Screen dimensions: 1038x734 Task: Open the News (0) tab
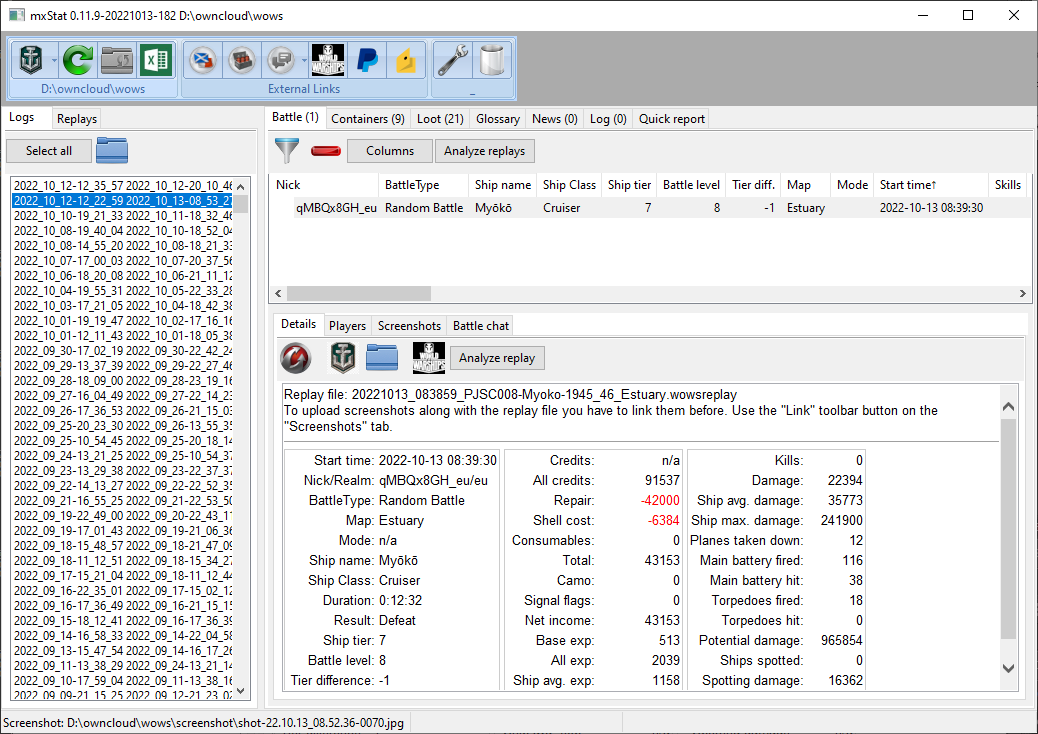pos(555,118)
